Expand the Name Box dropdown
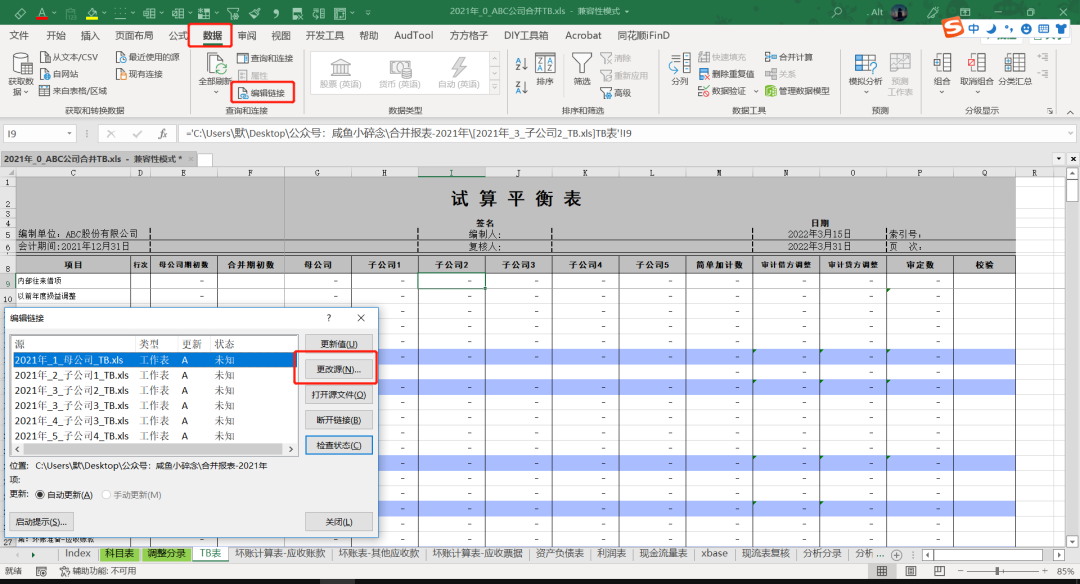 point(69,134)
